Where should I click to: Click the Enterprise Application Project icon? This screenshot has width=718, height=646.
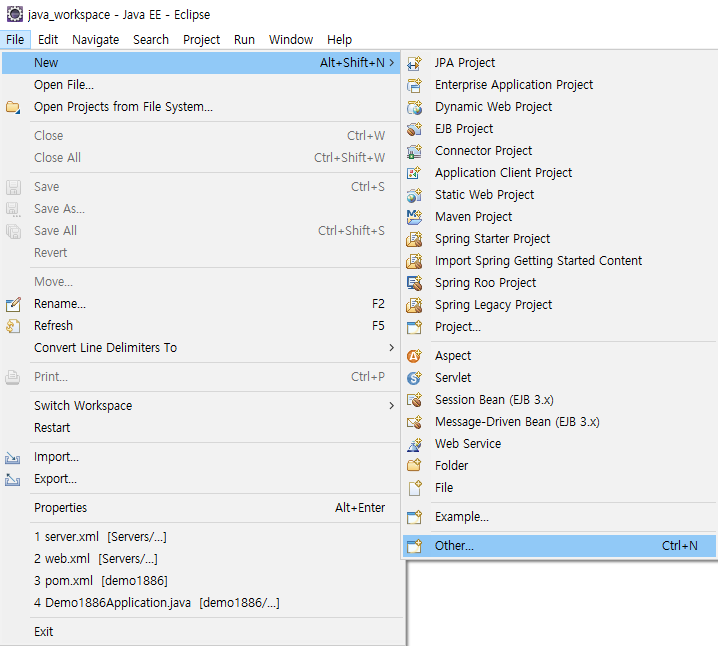[x=414, y=85]
